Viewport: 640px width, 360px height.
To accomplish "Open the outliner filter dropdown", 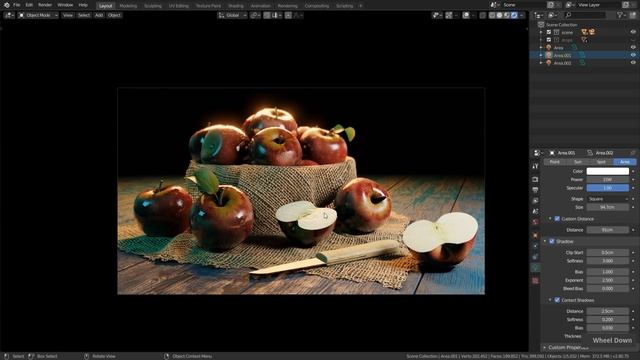I will point(621,15).
